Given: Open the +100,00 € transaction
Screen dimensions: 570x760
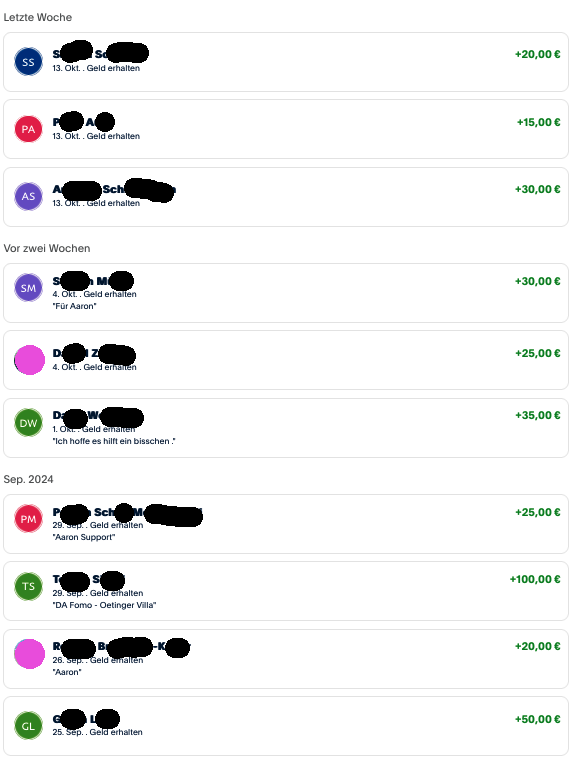Looking at the screenshot, I should pyautogui.click(x=286, y=591).
